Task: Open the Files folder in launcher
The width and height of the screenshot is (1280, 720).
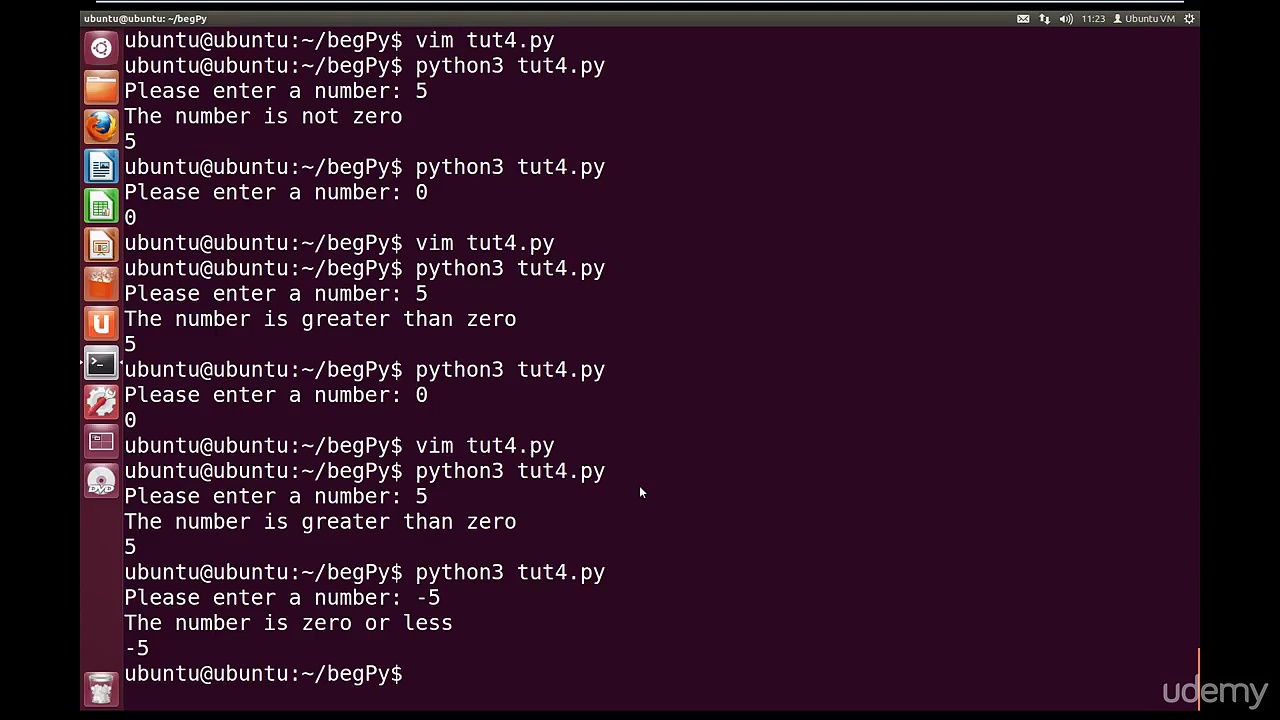Action: (101, 88)
